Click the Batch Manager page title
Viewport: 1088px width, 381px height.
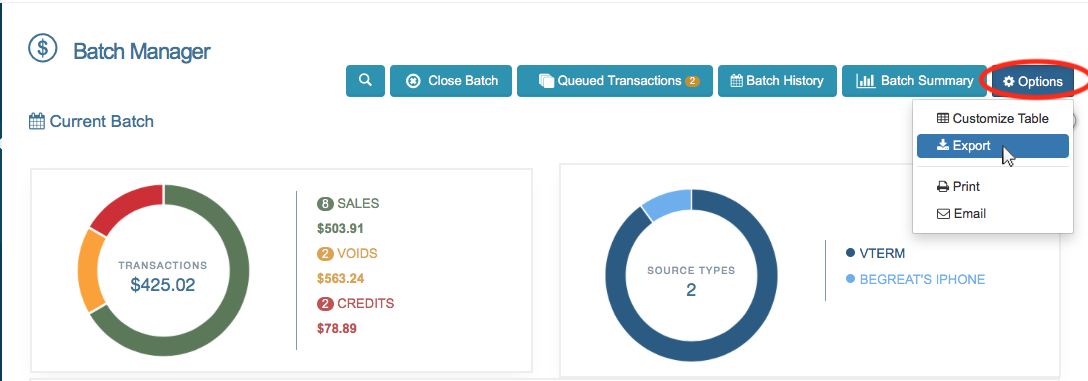click(x=142, y=51)
